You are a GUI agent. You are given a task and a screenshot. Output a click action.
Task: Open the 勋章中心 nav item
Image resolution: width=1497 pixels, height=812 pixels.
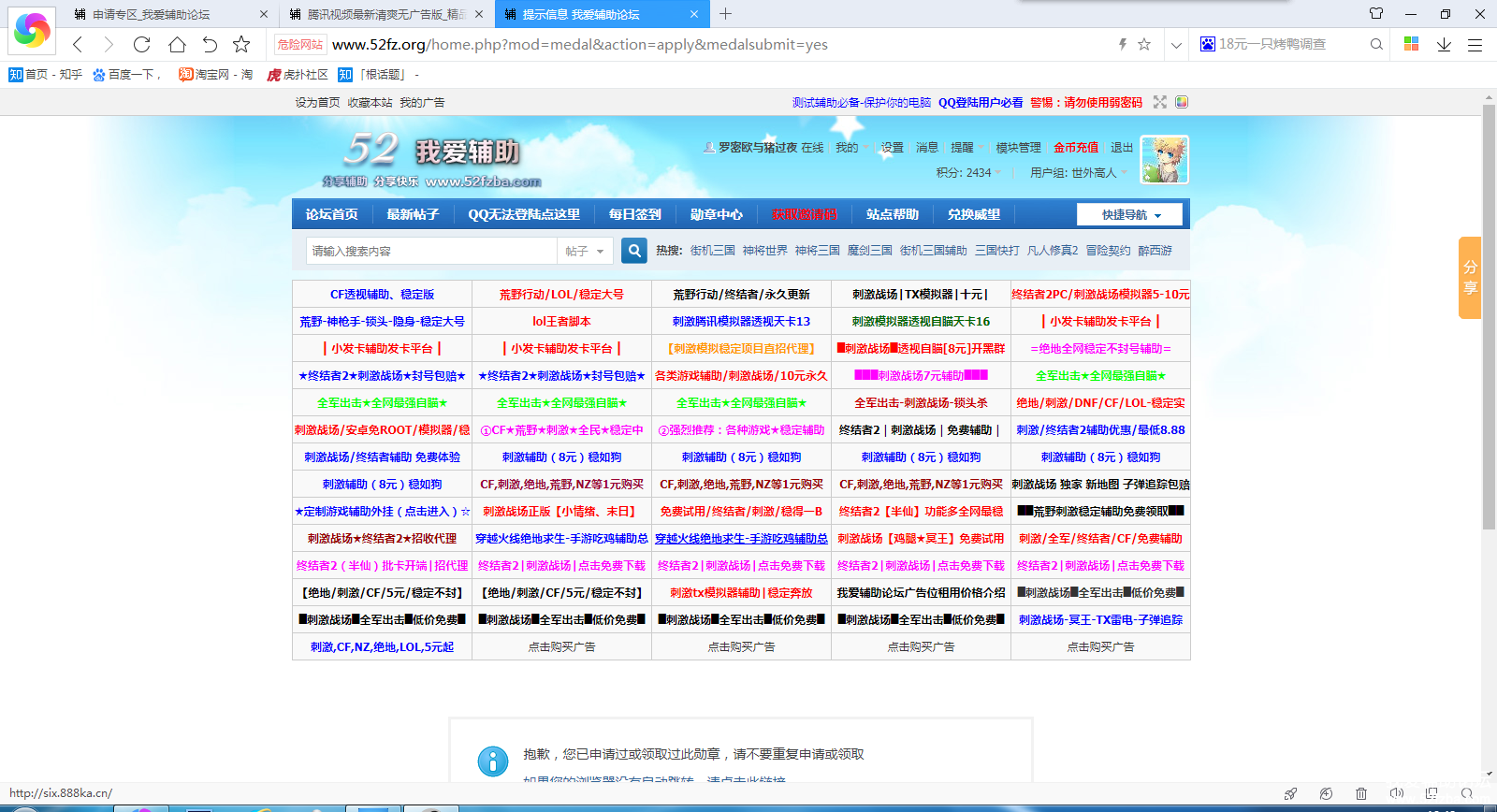(716, 214)
